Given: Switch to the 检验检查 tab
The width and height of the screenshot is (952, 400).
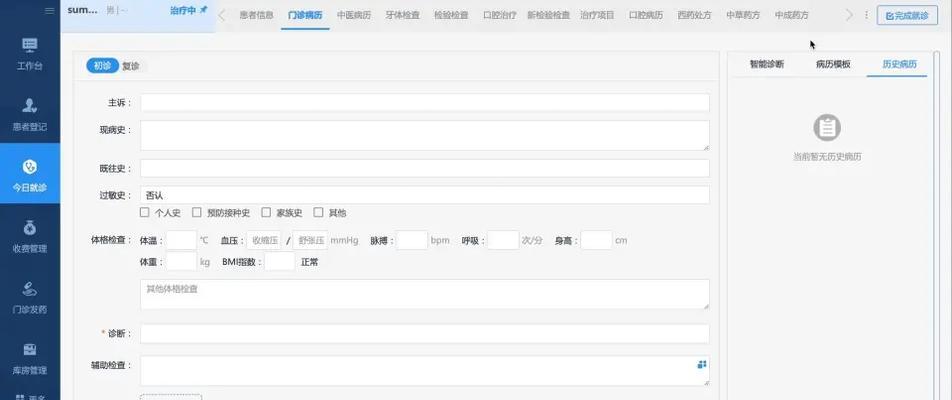Looking at the screenshot, I should (451, 16).
